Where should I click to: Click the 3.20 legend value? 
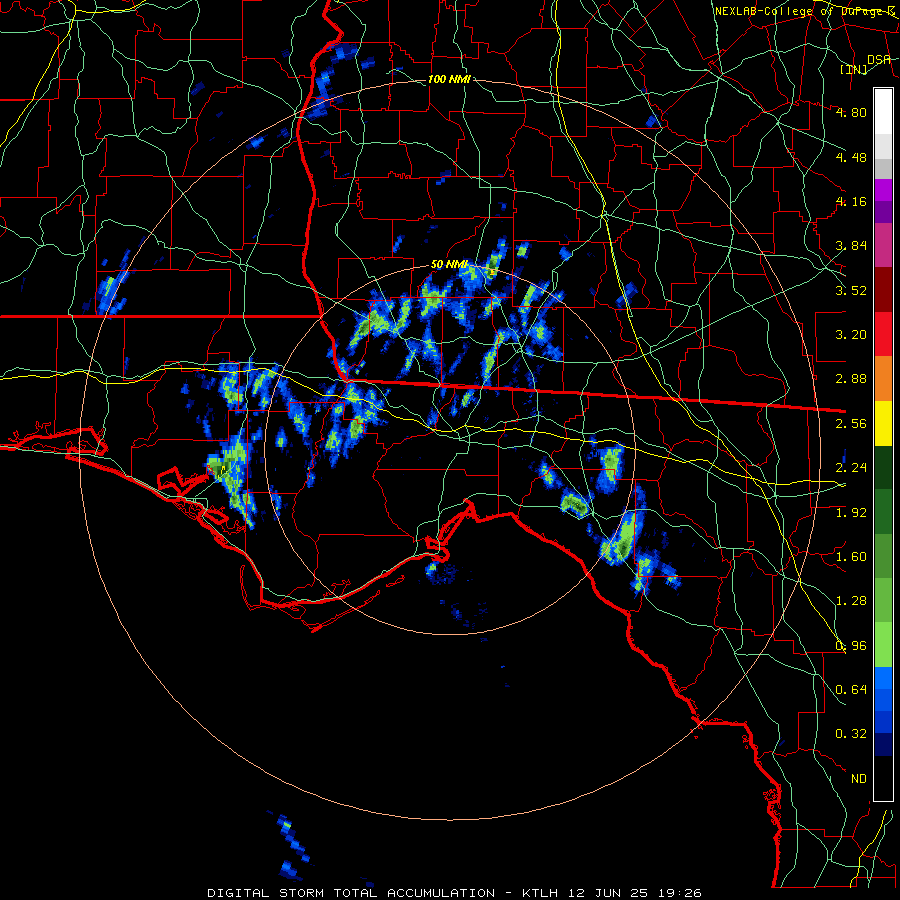tap(851, 335)
